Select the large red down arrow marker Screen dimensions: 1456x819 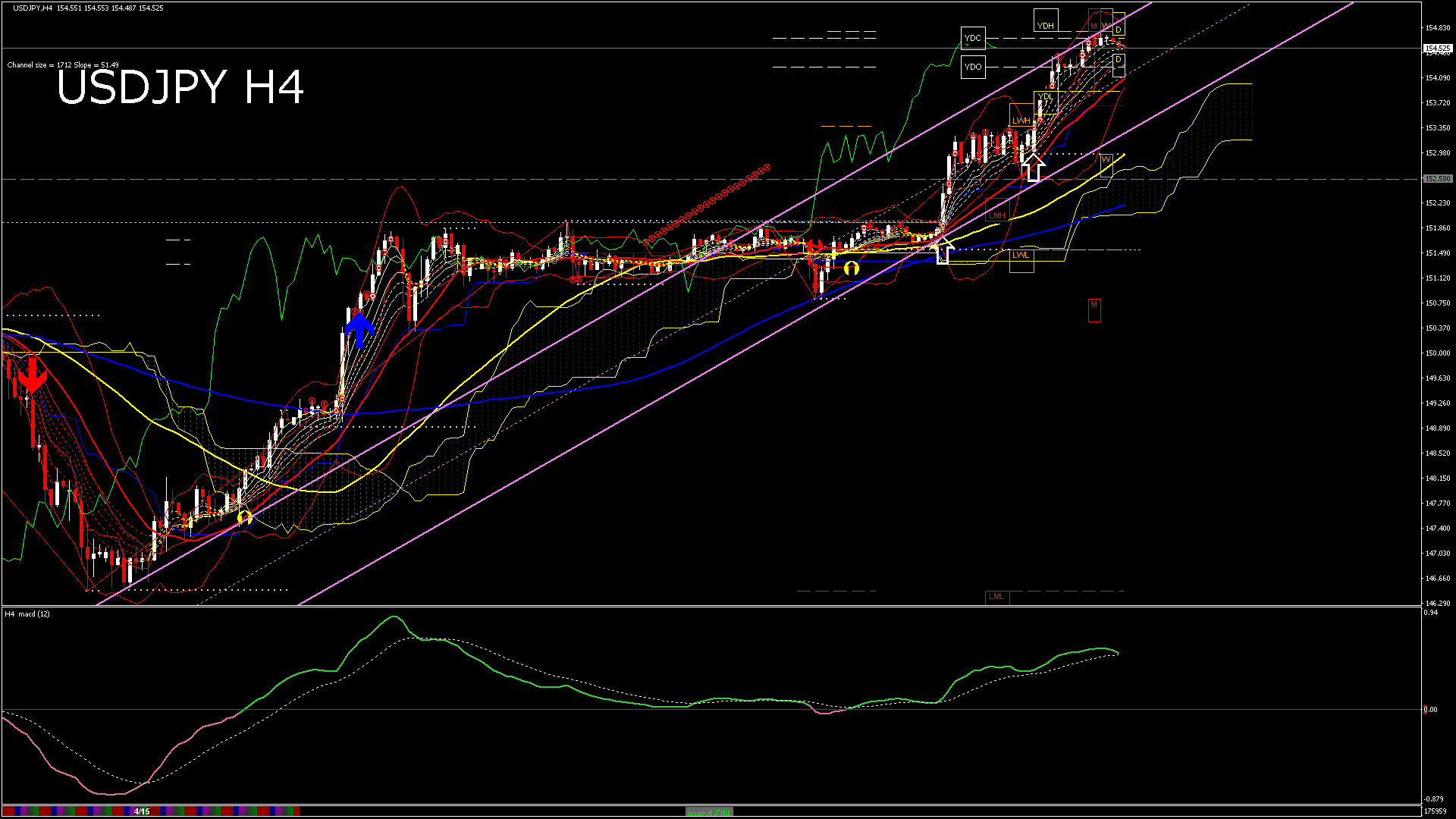(x=33, y=375)
